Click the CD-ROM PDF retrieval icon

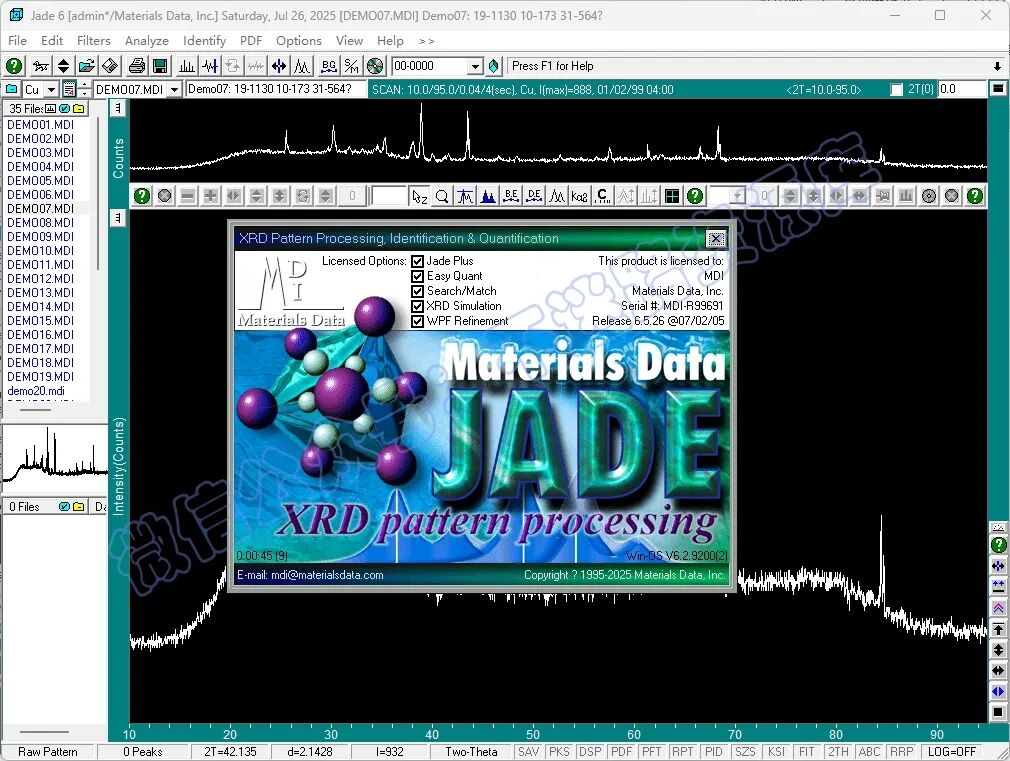point(375,66)
